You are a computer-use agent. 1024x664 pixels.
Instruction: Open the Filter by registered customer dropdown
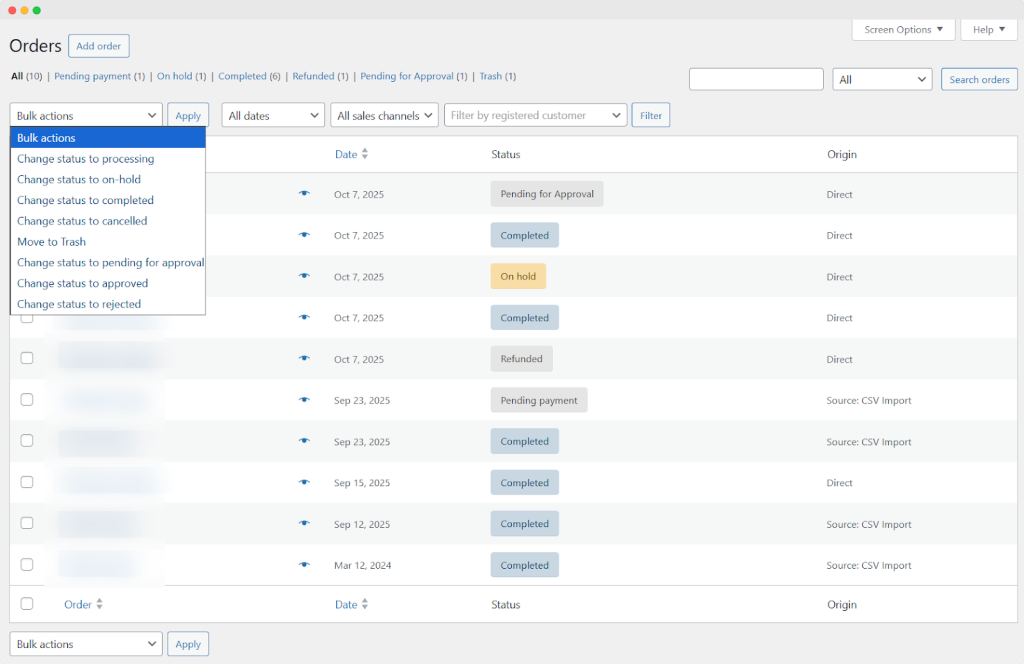pos(535,116)
